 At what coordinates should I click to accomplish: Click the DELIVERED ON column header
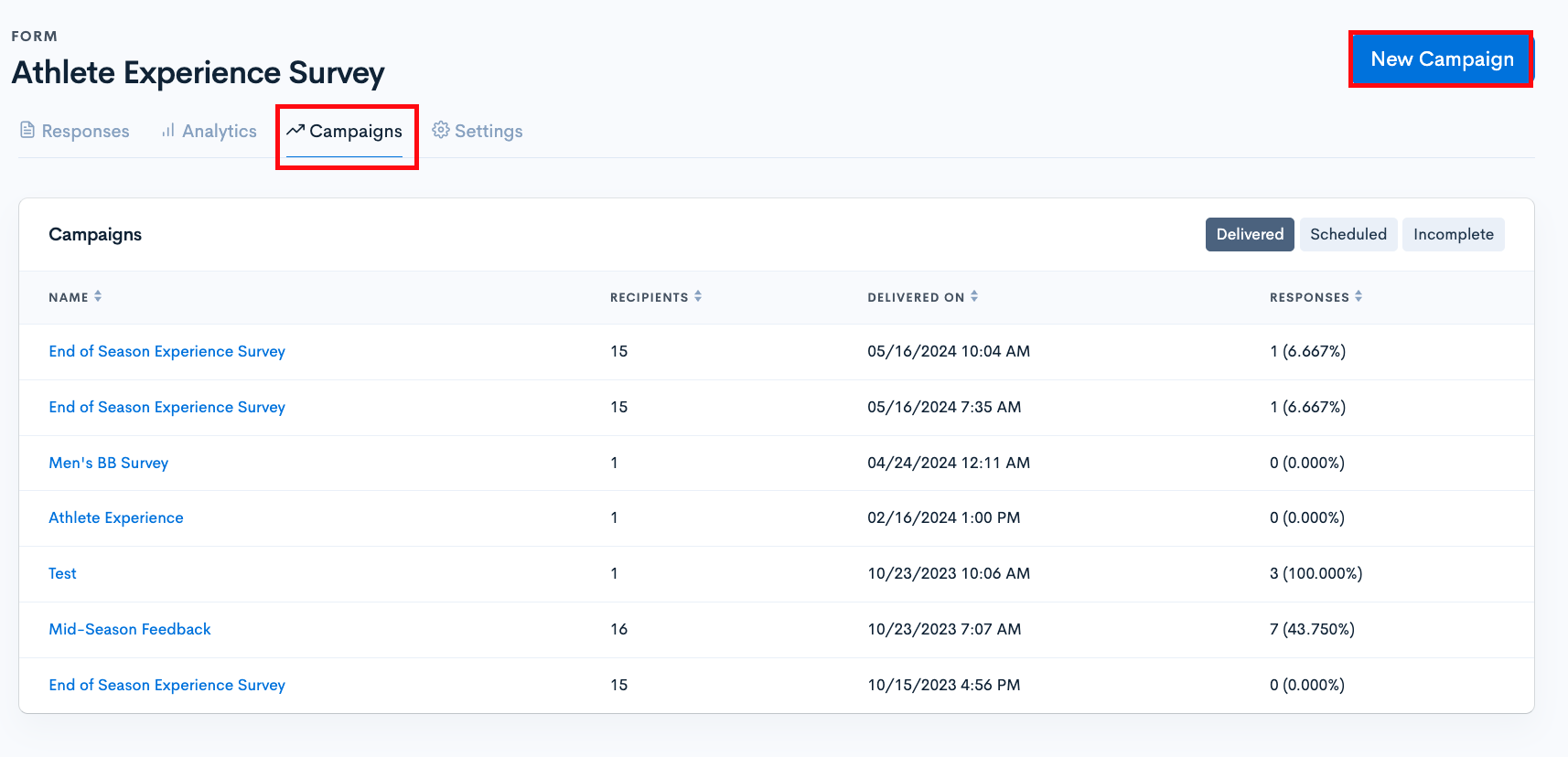click(x=916, y=297)
